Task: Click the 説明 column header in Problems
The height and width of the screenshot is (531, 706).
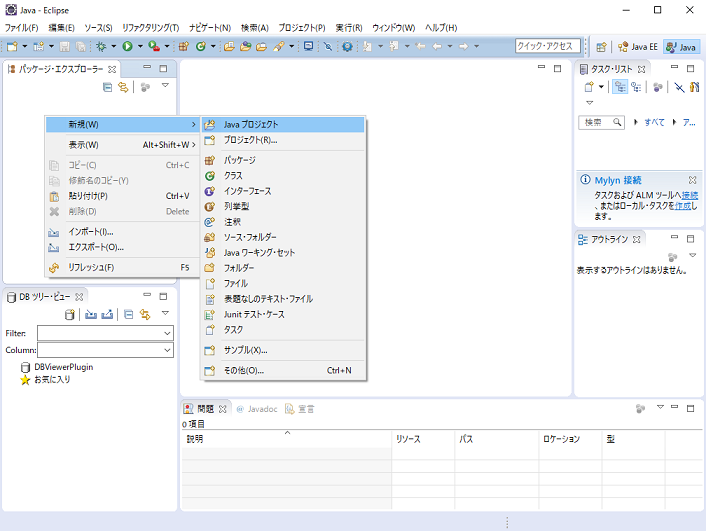Action: point(286,439)
